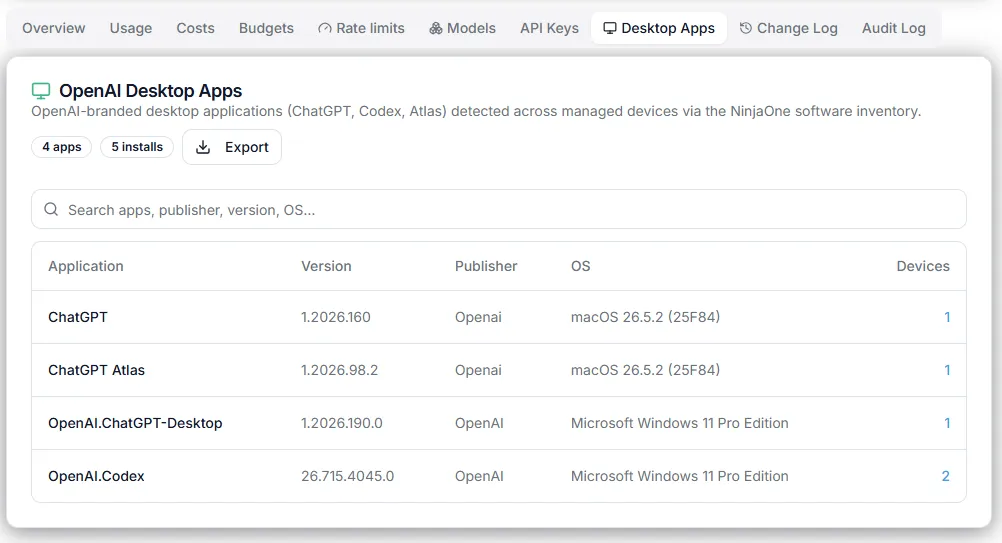Viewport: 1002px width, 543px height.
Task: Click the history icon beside Change Log
Action: coord(746,28)
